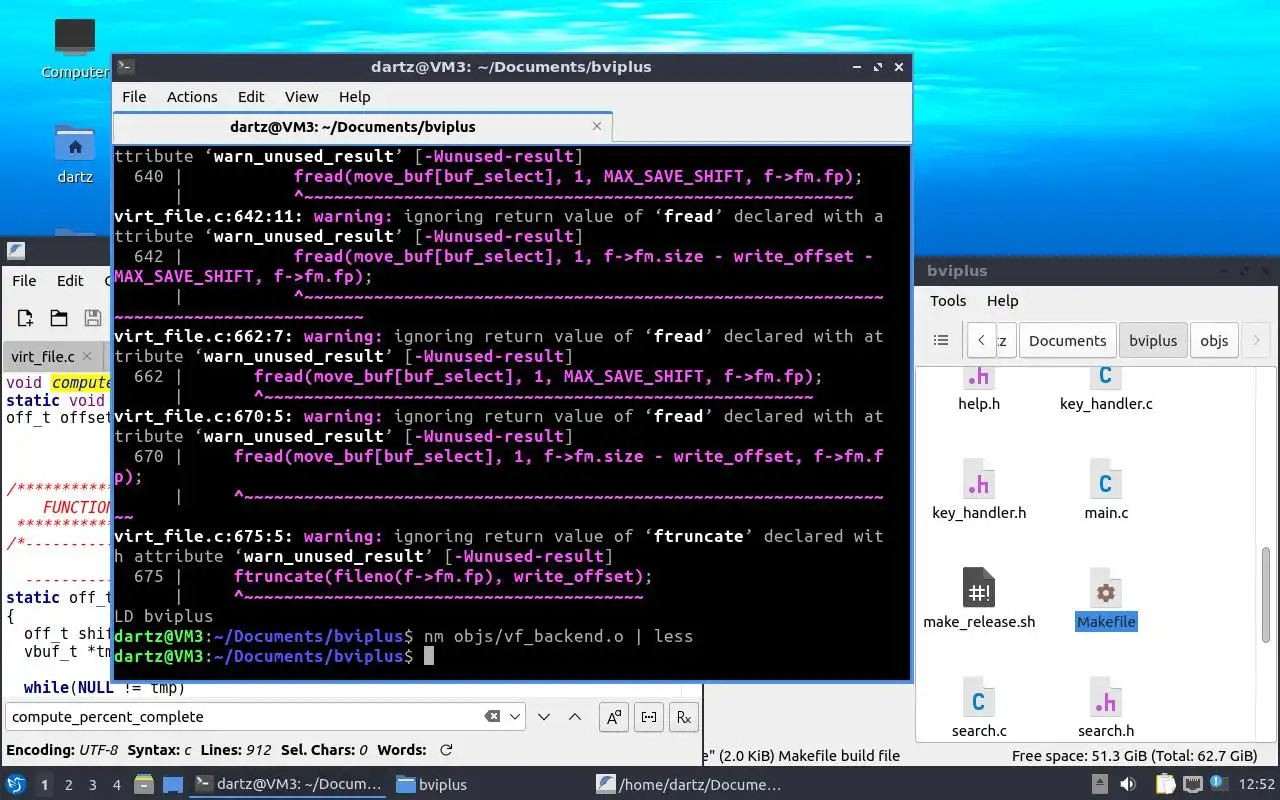Open the clipboard manager tray icon
Viewport: 1280px width, 800px height.
(1165, 785)
